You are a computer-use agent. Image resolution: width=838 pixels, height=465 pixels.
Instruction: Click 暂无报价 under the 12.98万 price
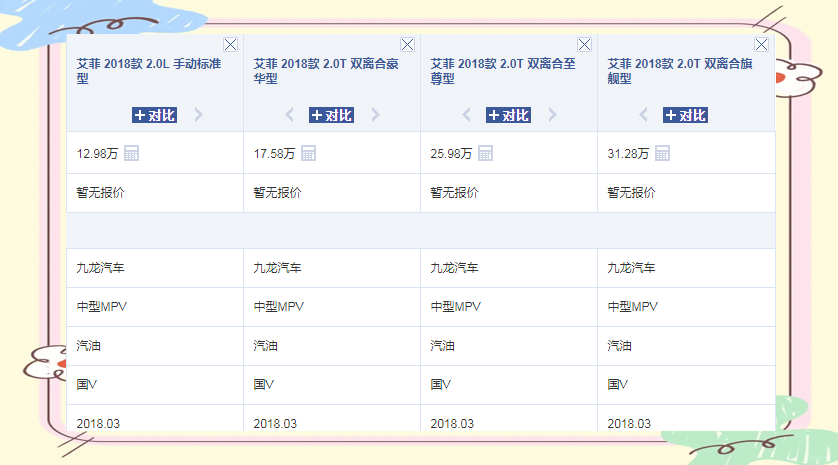tap(100, 193)
